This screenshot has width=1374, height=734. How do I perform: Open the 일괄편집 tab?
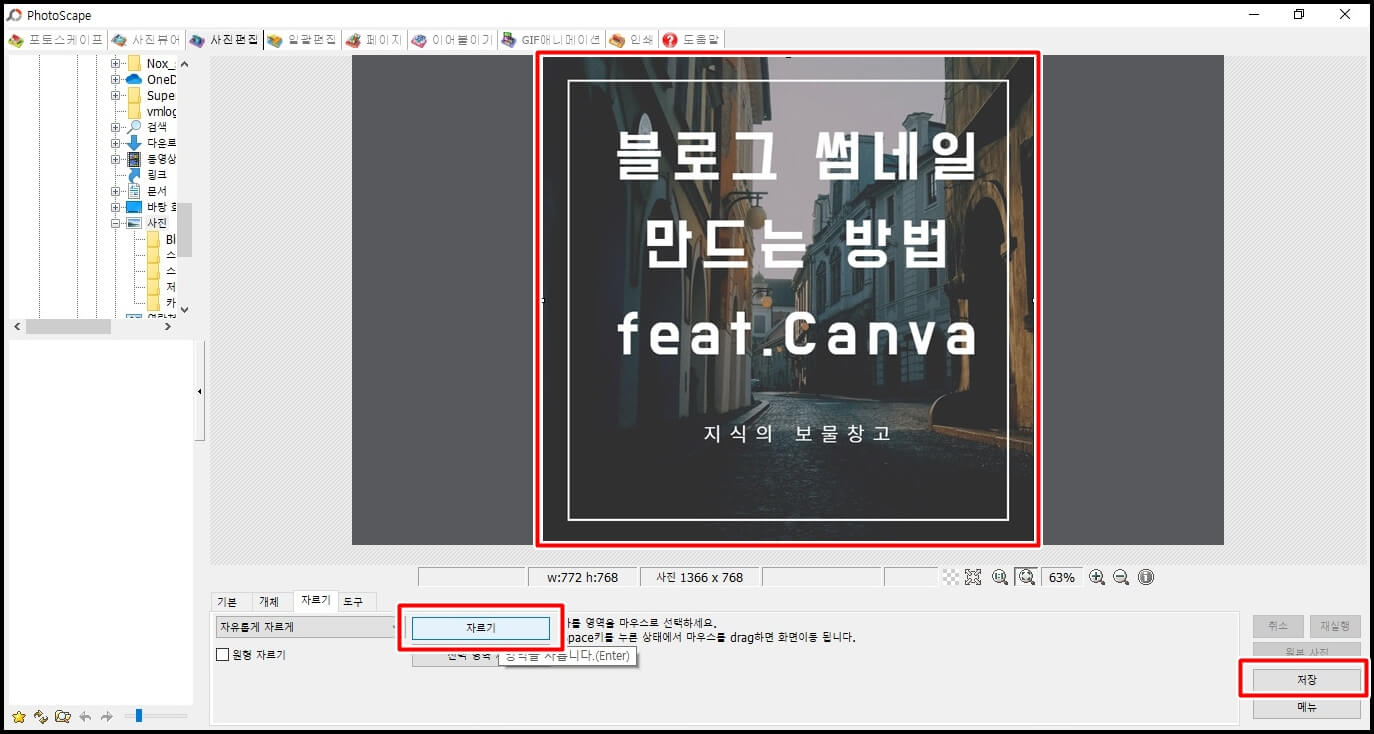pyautogui.click(x=301, y=40)
